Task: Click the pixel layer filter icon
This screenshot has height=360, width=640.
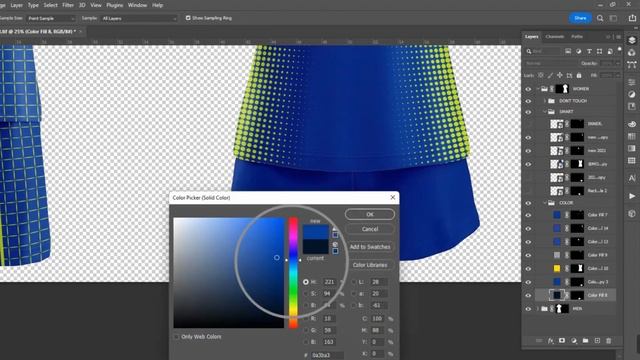Action: click(x=568, y=51)
